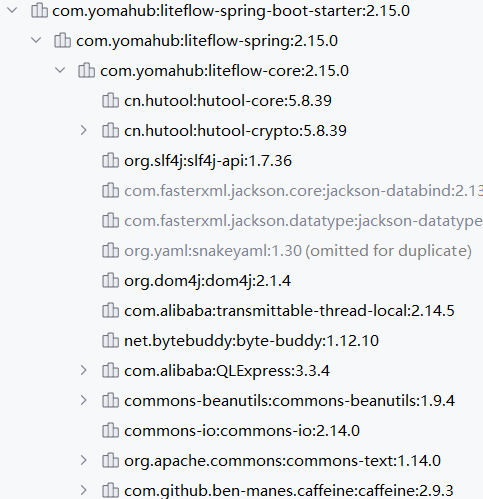
Task: Click library icon beside jackson-databind
Action: 110,190
